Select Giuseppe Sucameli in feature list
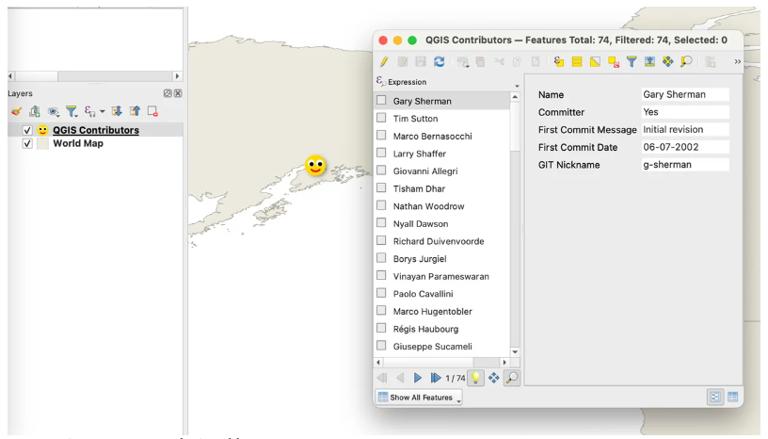This screenshot has height=439, width=768. (432, 346)
